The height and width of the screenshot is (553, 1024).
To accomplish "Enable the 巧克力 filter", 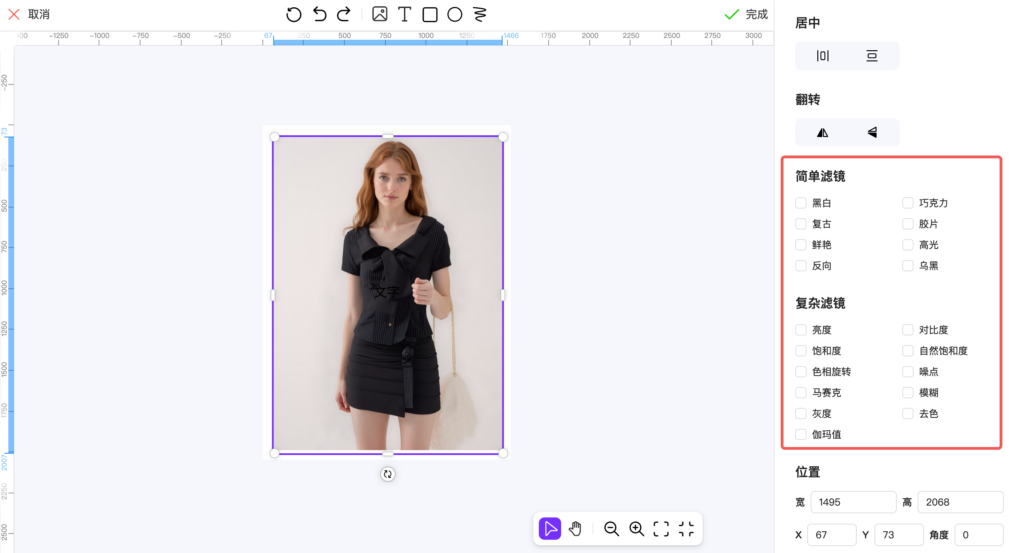I will click(908, 203).
